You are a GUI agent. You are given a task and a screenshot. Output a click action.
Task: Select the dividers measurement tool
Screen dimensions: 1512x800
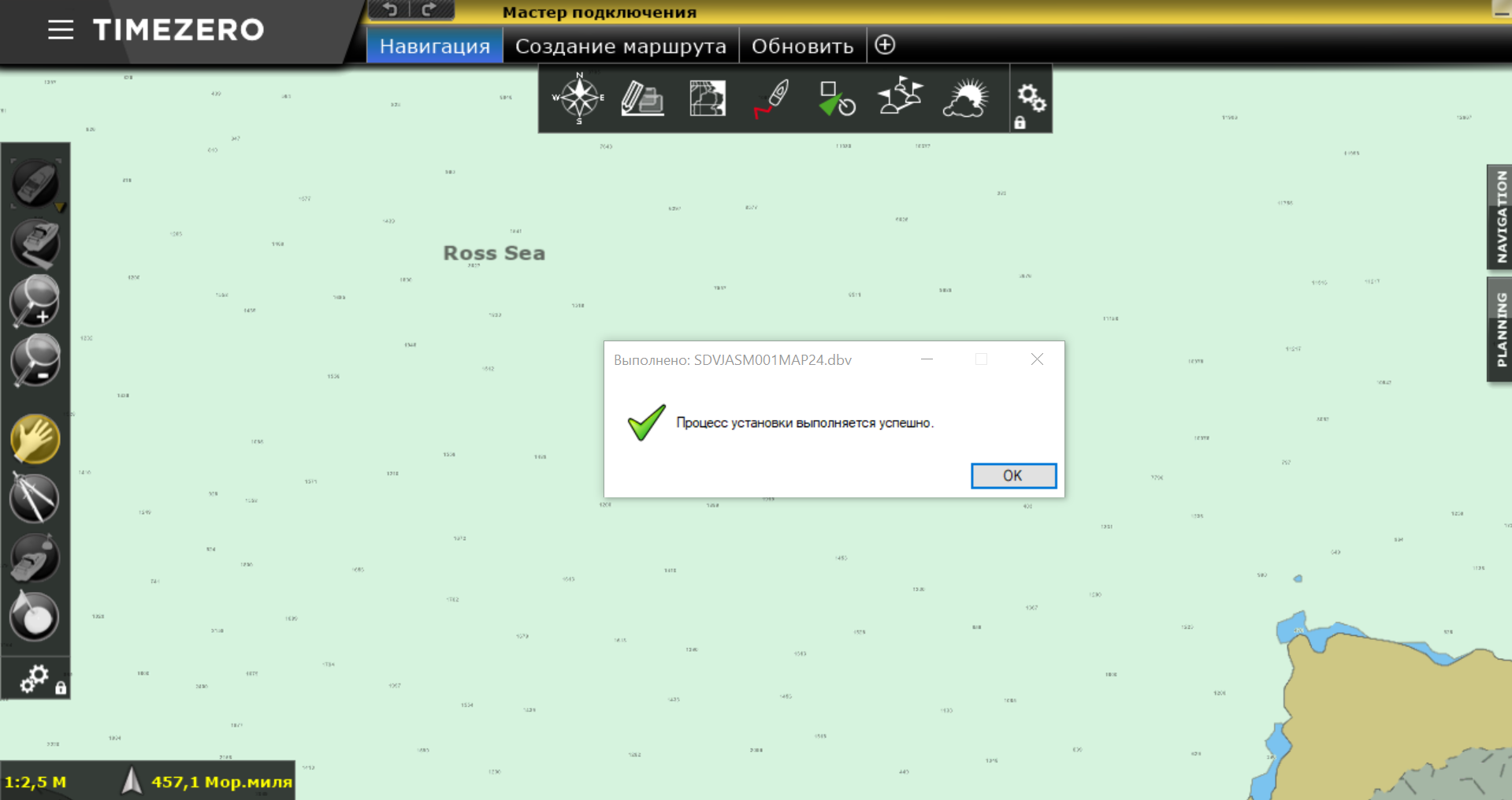[35, 498]
